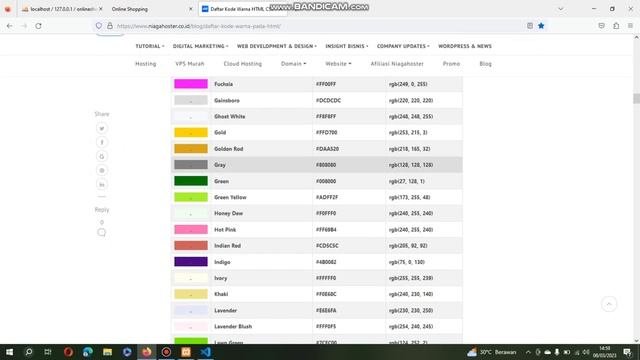Screen dimensions: 640x360
Task: Share article on Twitter icon
Action: click(x=102, y=128)
